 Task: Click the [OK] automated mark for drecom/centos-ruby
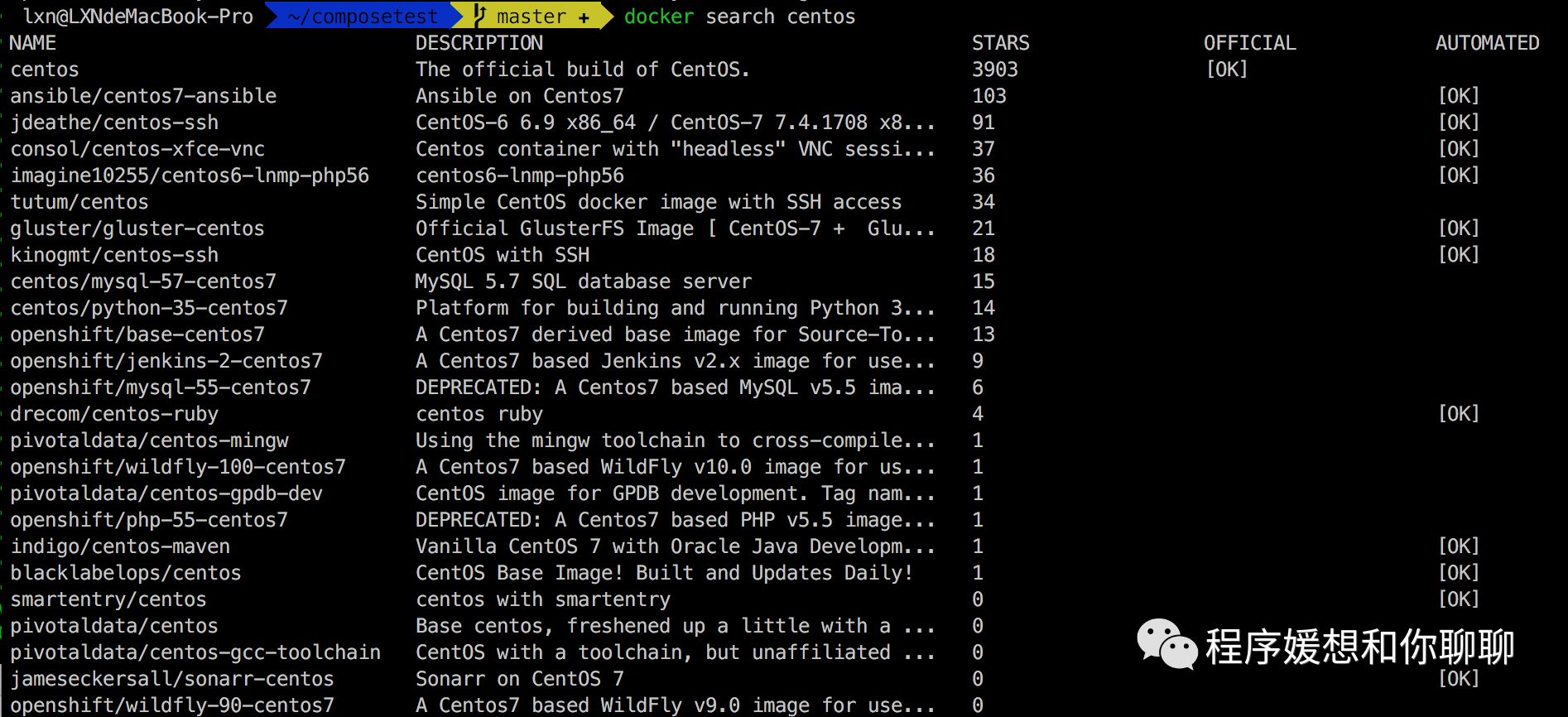1459,414
